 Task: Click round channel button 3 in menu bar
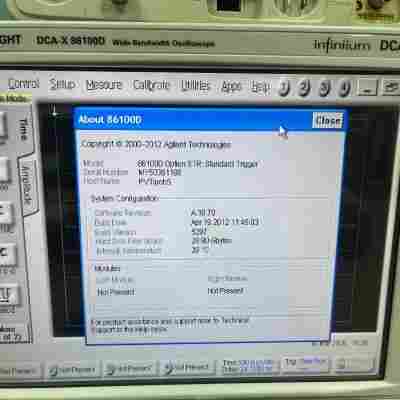324,88
